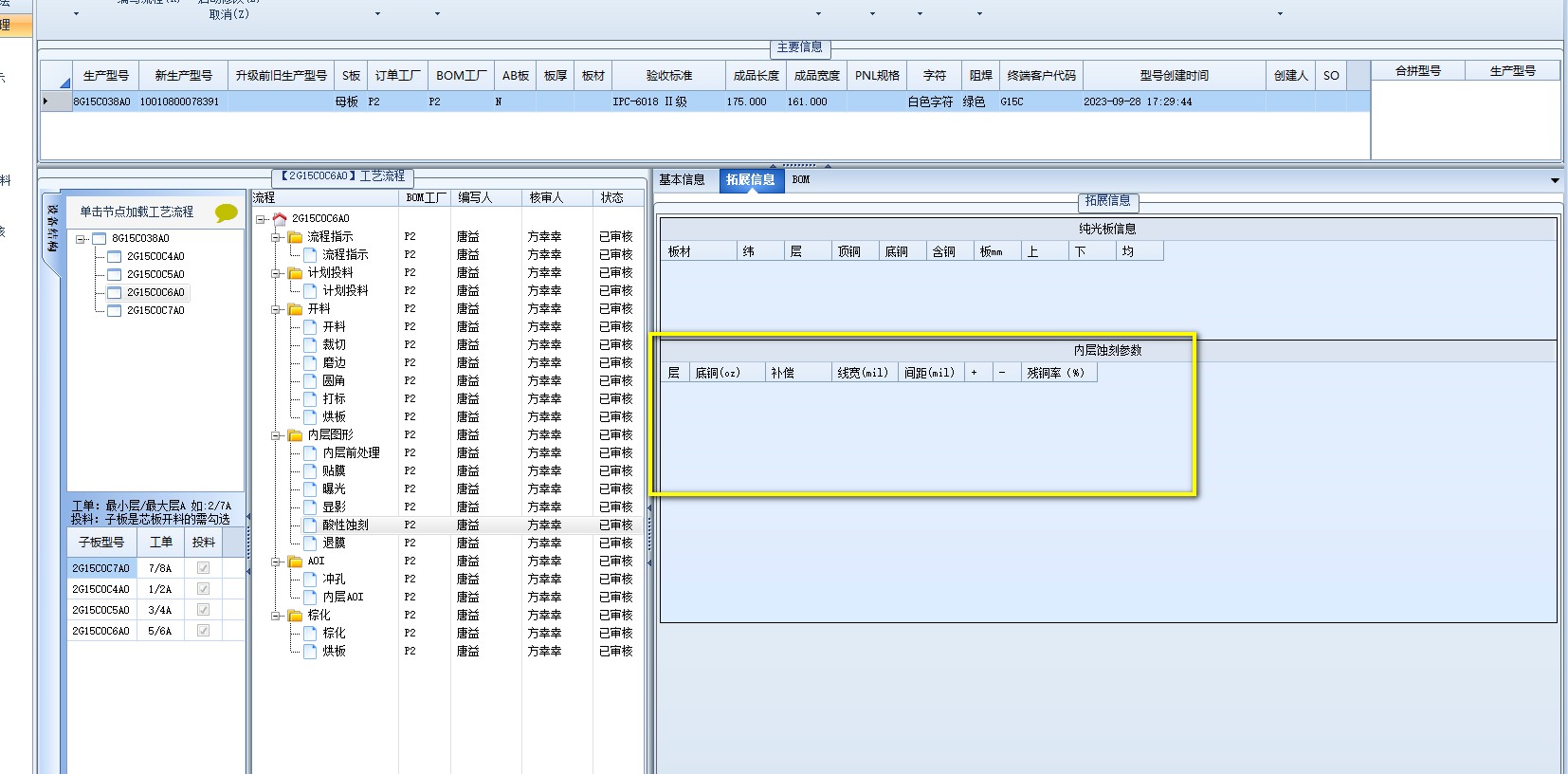1568x774 pixels.
Task: Collapse the AOI folder
Action: coord(276,562)
